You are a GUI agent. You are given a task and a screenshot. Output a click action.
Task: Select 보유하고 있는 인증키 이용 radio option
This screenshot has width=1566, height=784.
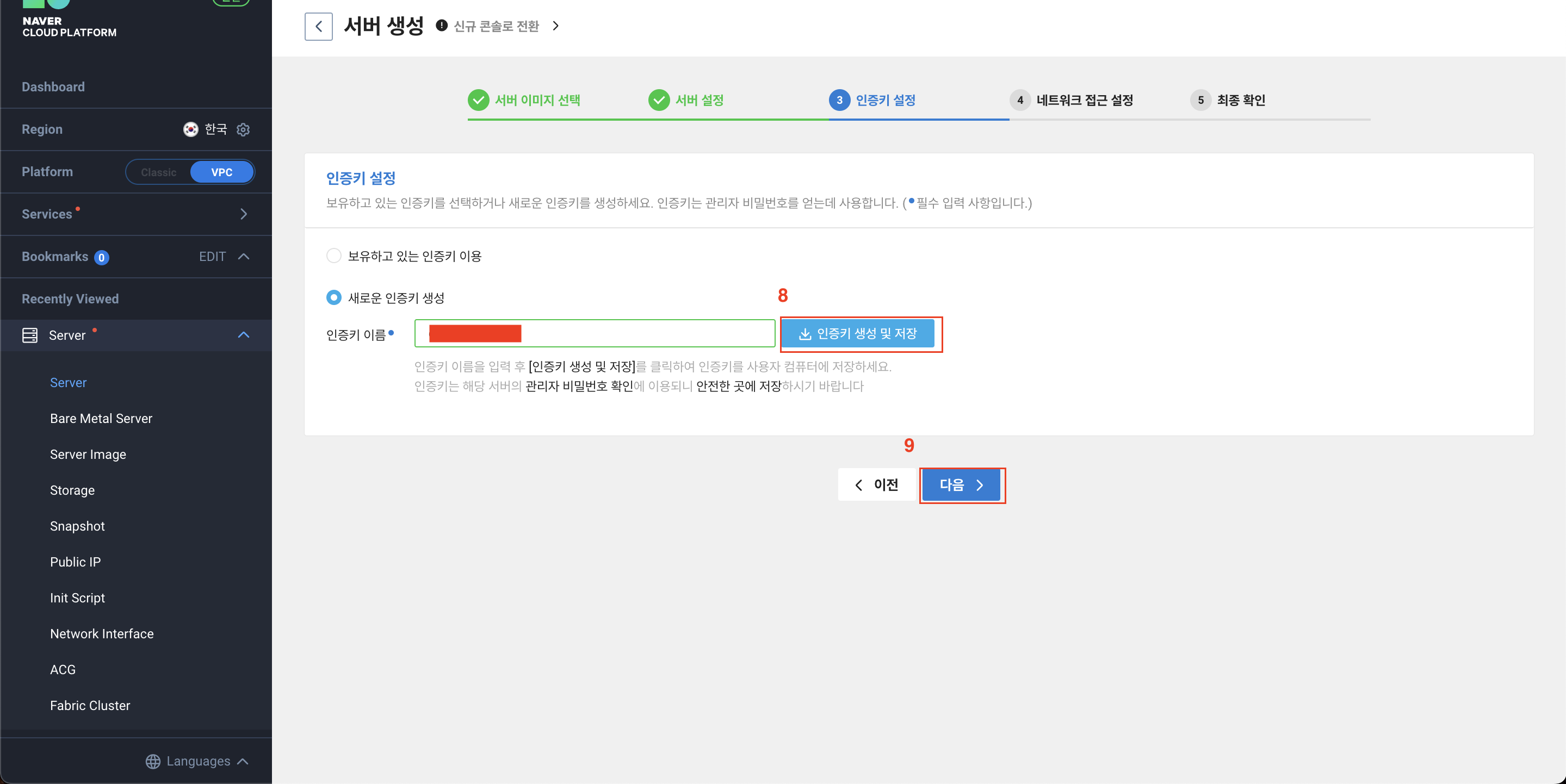pyautogui.click(x=334, y=256)
